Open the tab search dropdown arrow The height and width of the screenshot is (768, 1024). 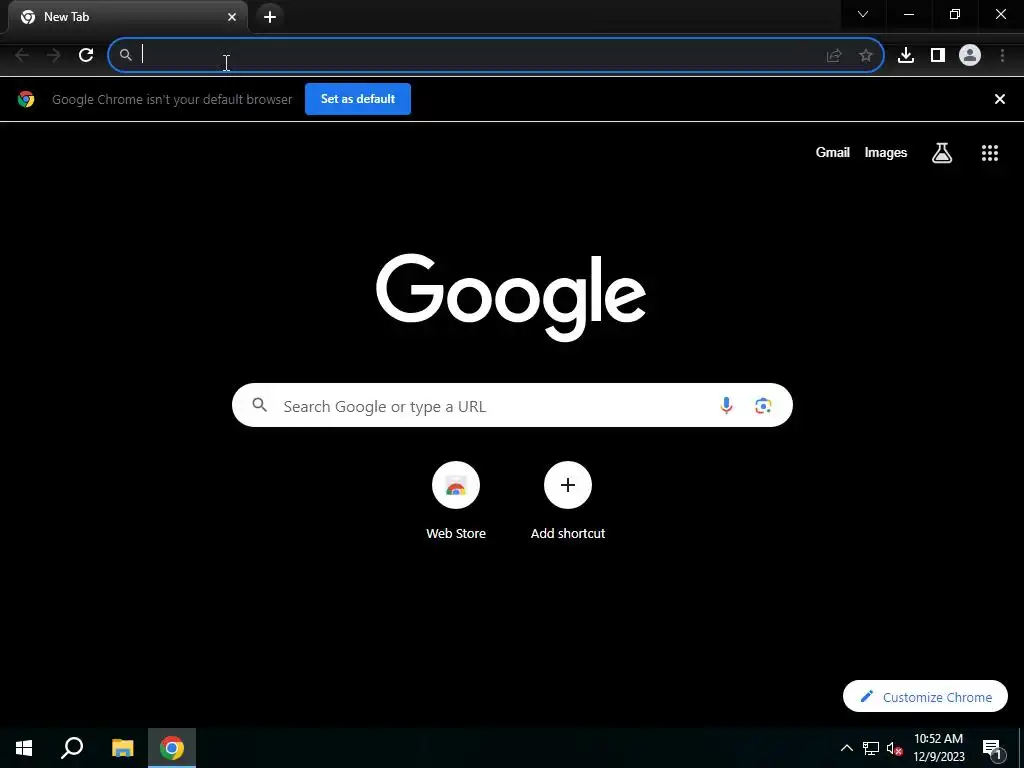click(x=863, y=14)
